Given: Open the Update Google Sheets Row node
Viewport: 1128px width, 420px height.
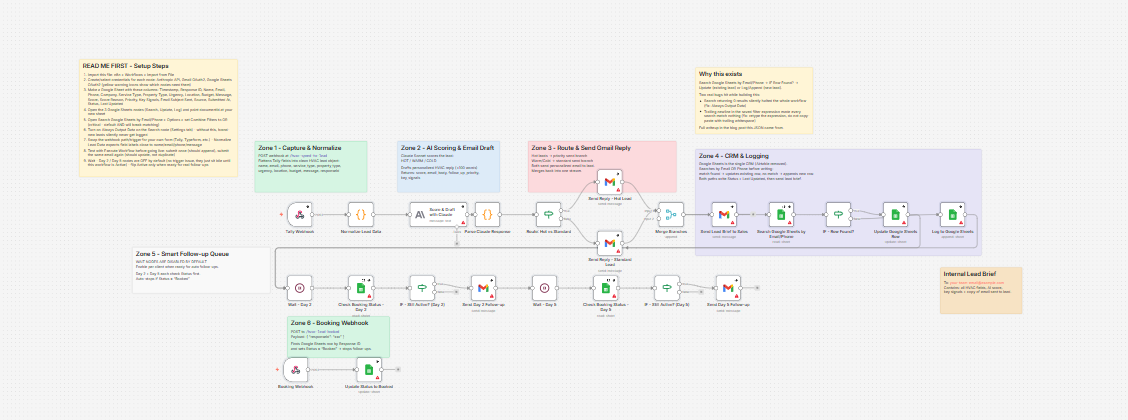Looking at the screenshot, I should 895,214.
